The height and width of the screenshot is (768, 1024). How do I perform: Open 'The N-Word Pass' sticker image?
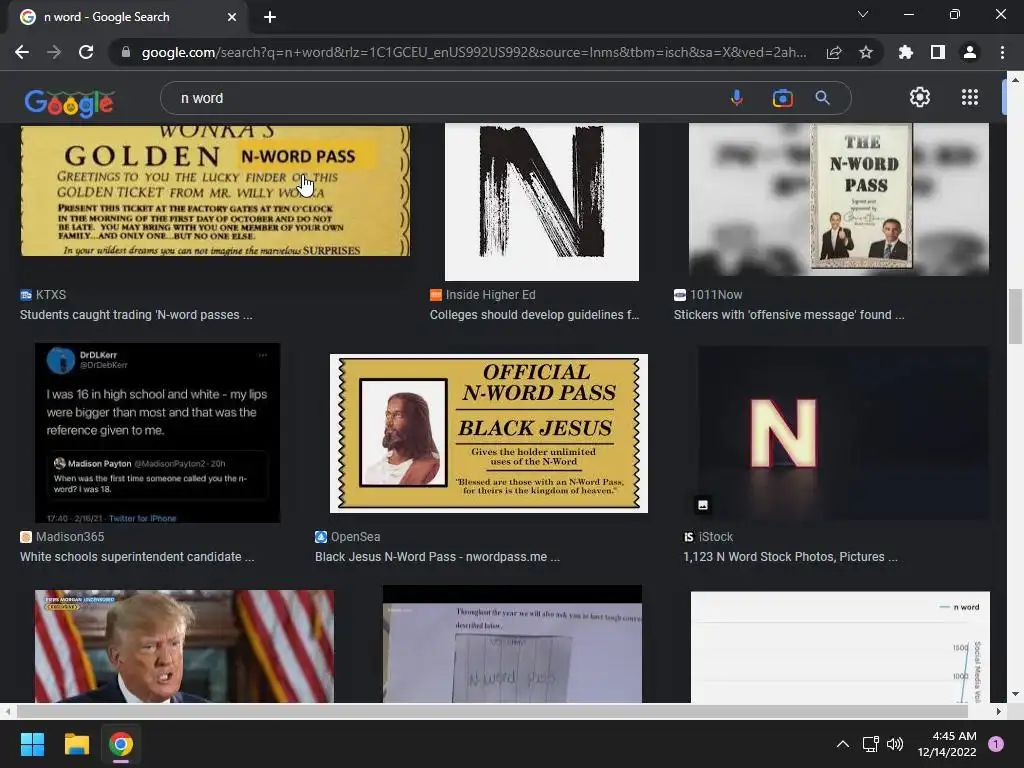(839, 199)
